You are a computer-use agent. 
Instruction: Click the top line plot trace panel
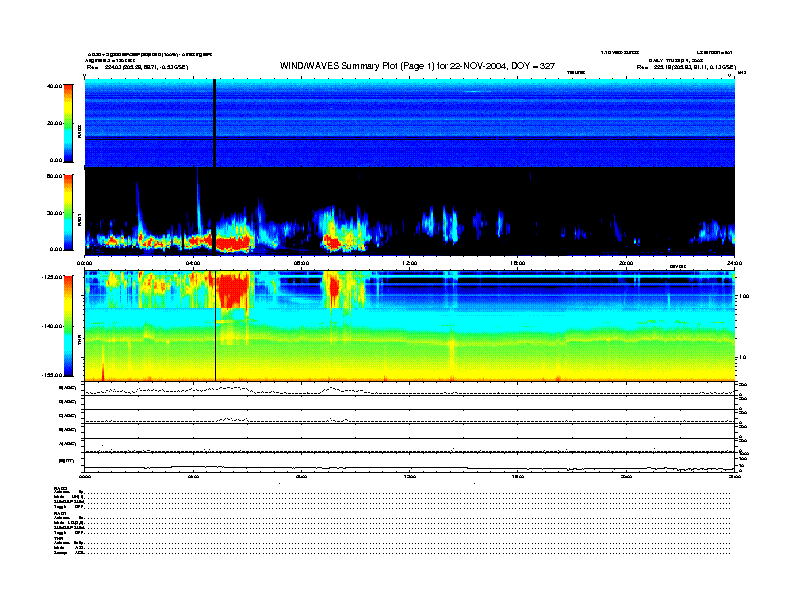click(410, 389)
